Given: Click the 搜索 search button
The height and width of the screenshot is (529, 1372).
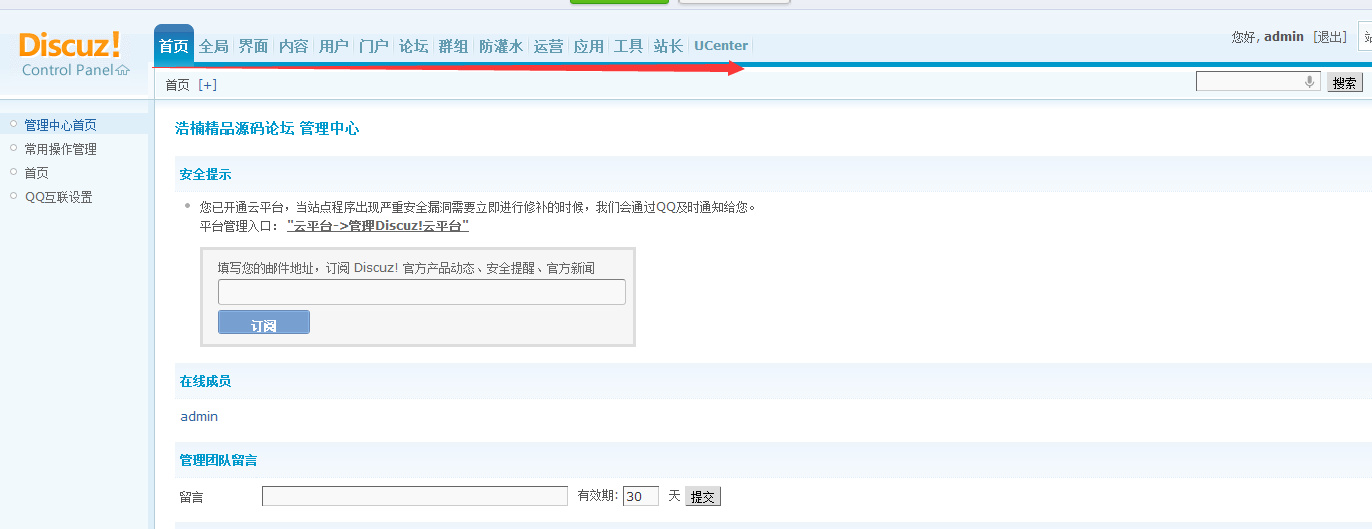Looking at the screenshot, I should [x=1345, y=83].
